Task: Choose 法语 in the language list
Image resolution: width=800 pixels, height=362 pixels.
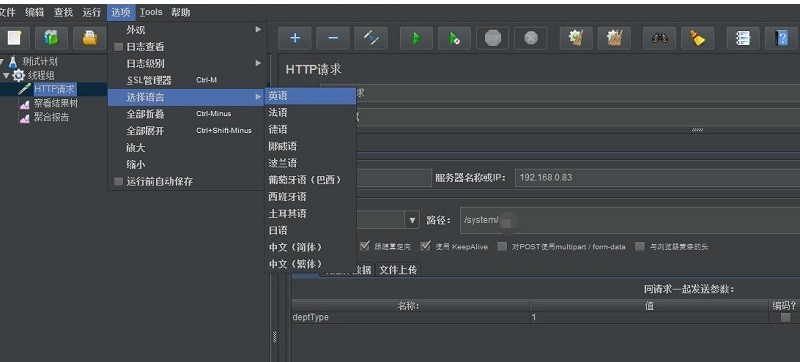Action: click(x=310, y=113)
